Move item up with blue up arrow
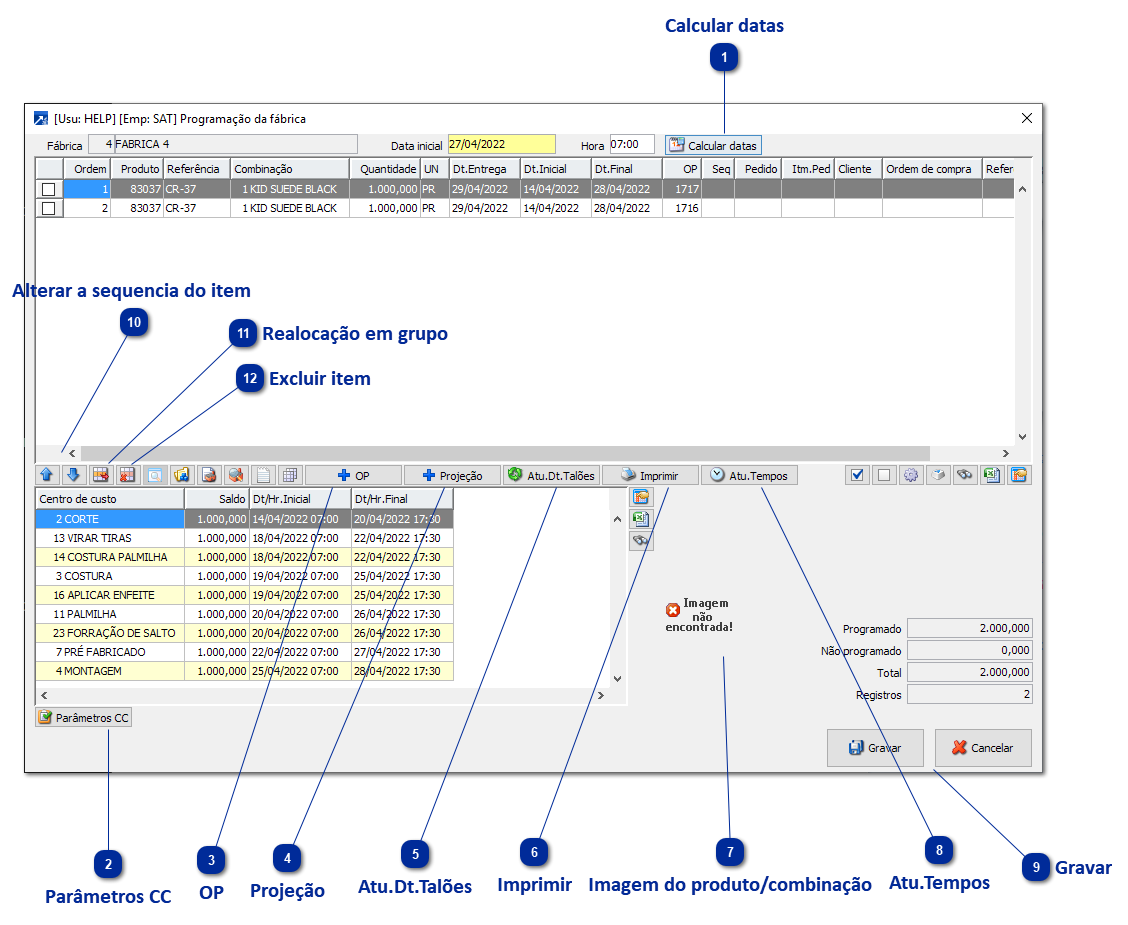Screen dimensions: 1128x925 click(47, 475)
